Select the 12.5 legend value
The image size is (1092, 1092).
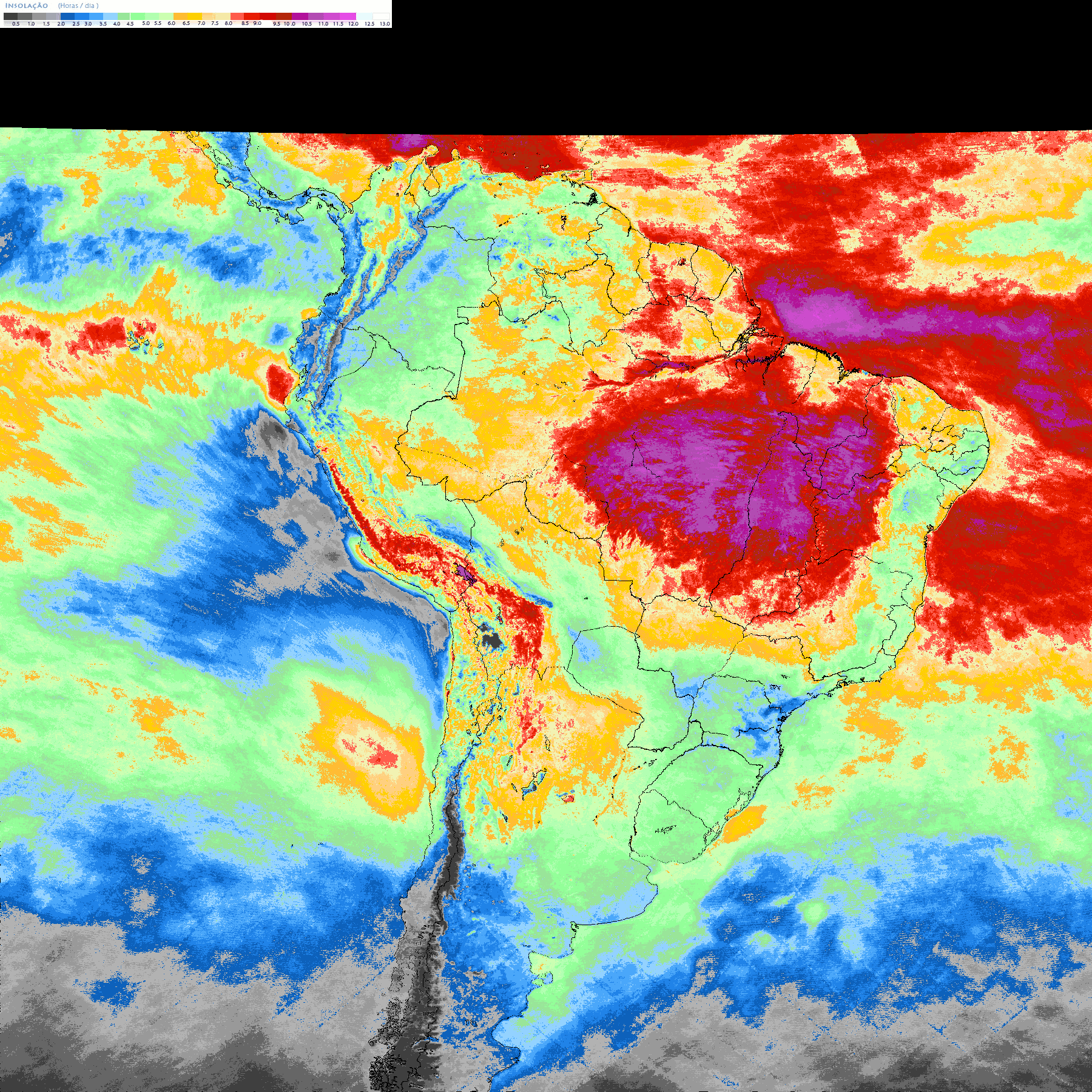coord(369,24)
